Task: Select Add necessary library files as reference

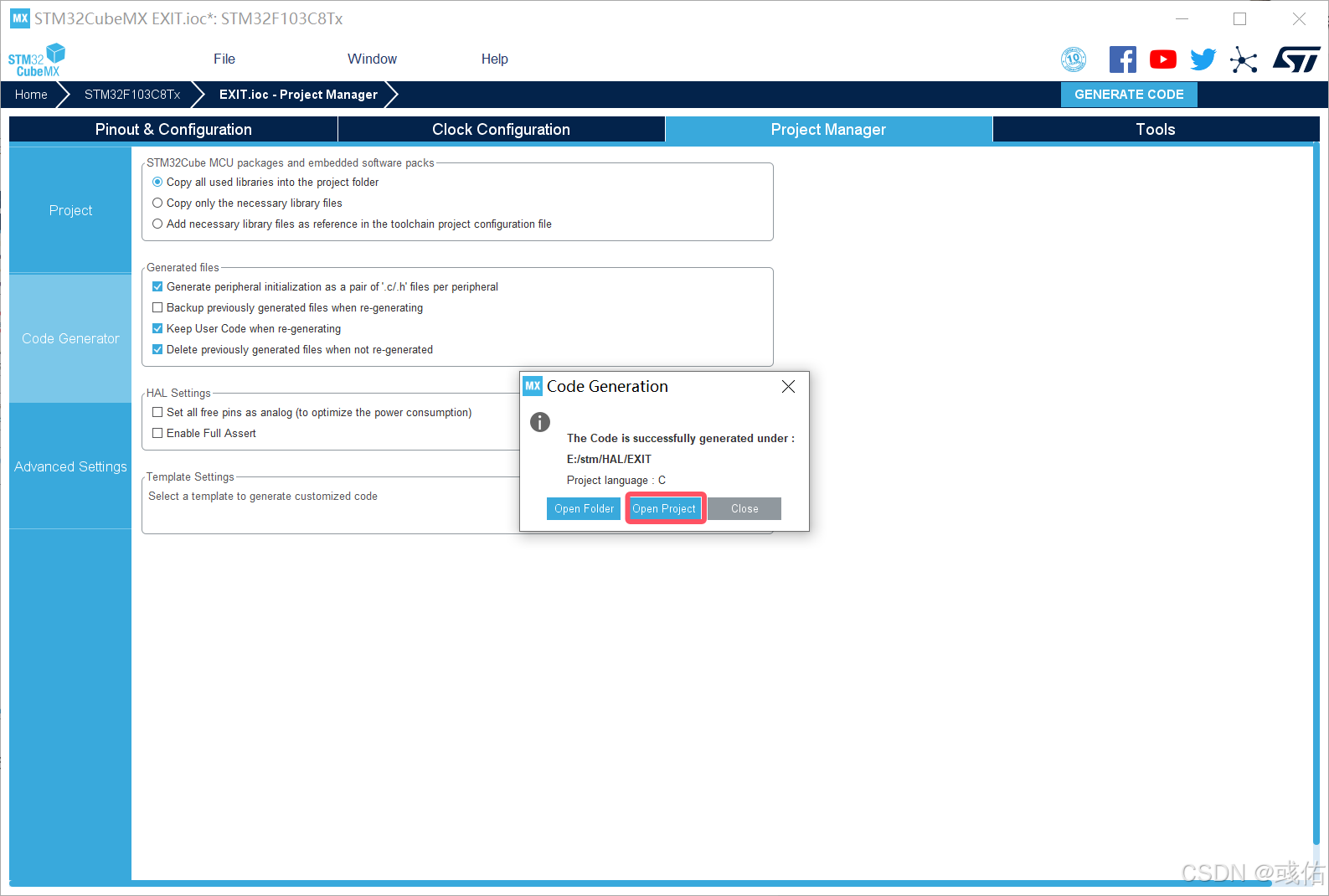Action: pyautogui.click(x=157, y=224)
